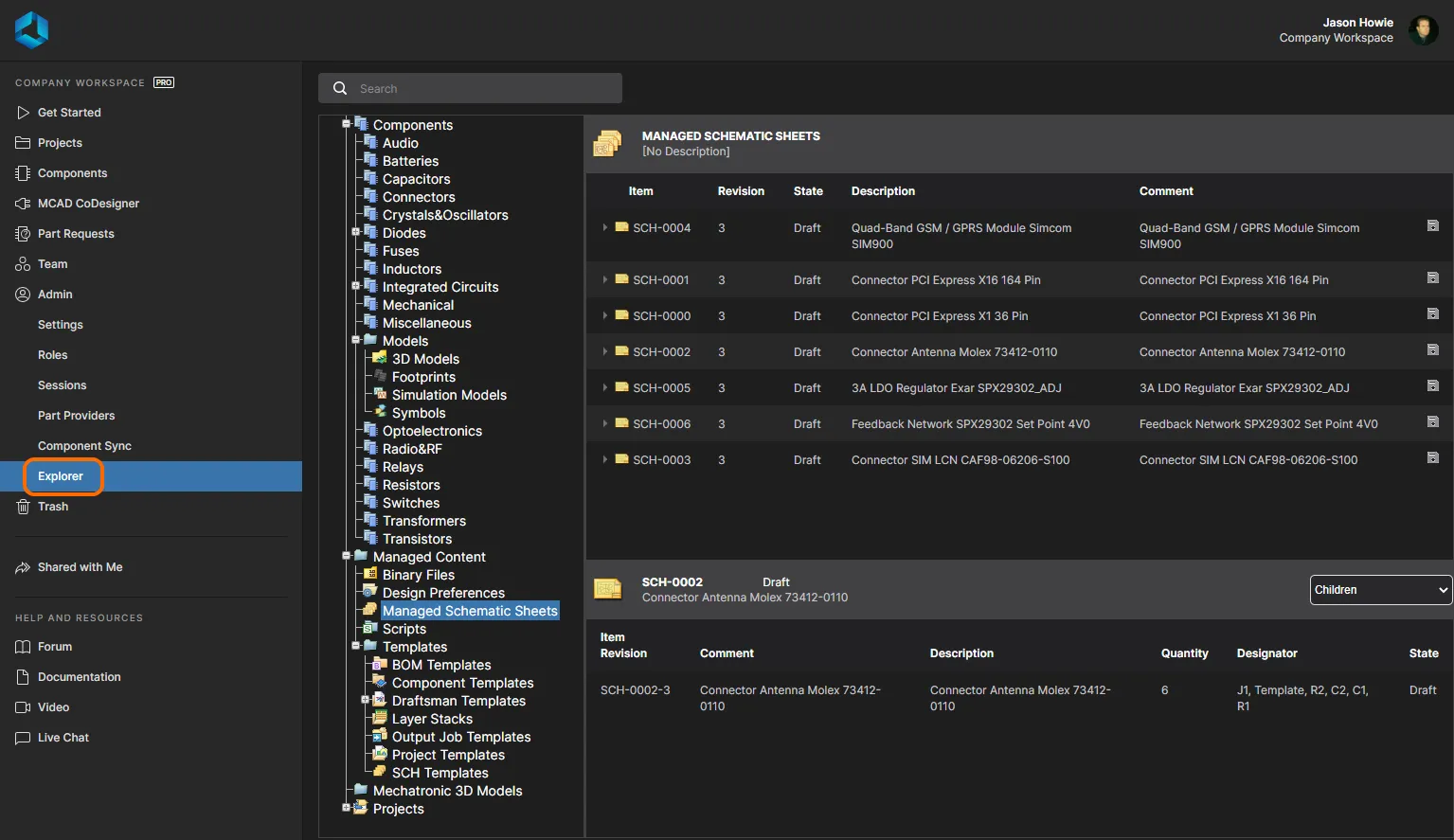Open the user profile avatar
1454x840 pixels.
(x=1423, y=30)
